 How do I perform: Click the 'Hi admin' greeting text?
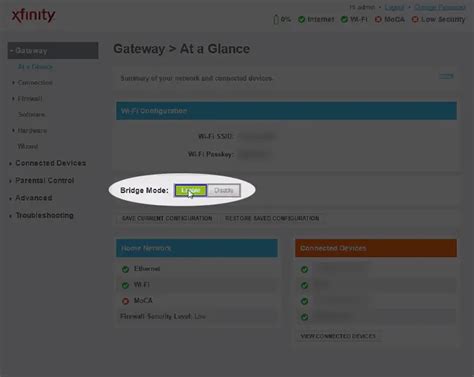coord(362,7)
